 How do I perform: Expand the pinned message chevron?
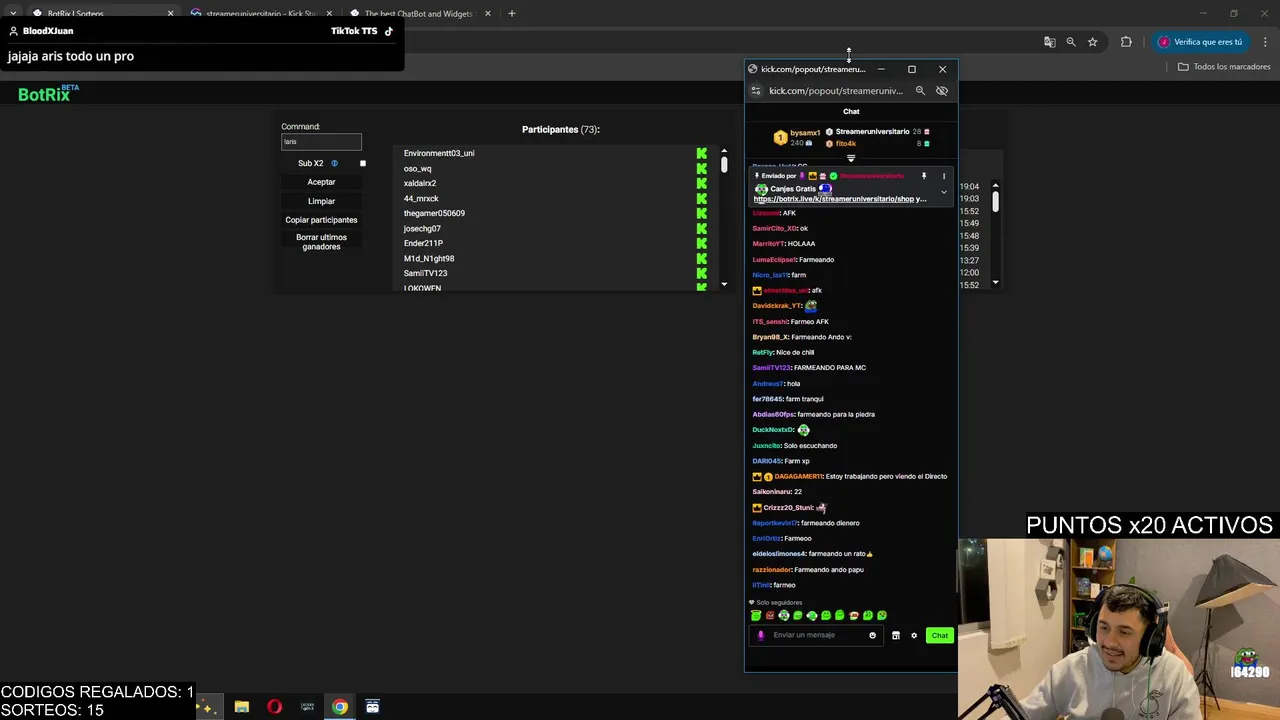(943, 192)
